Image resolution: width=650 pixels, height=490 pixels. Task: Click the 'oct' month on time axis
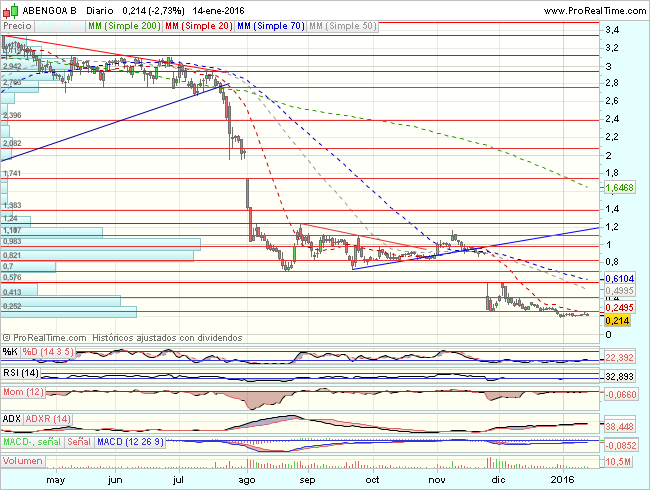[x=372, y=480]
